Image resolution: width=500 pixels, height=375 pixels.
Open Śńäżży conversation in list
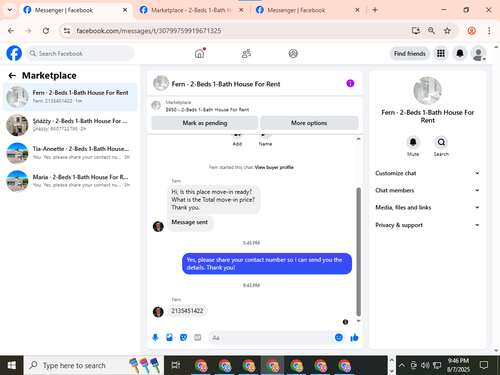coord(70,125)
